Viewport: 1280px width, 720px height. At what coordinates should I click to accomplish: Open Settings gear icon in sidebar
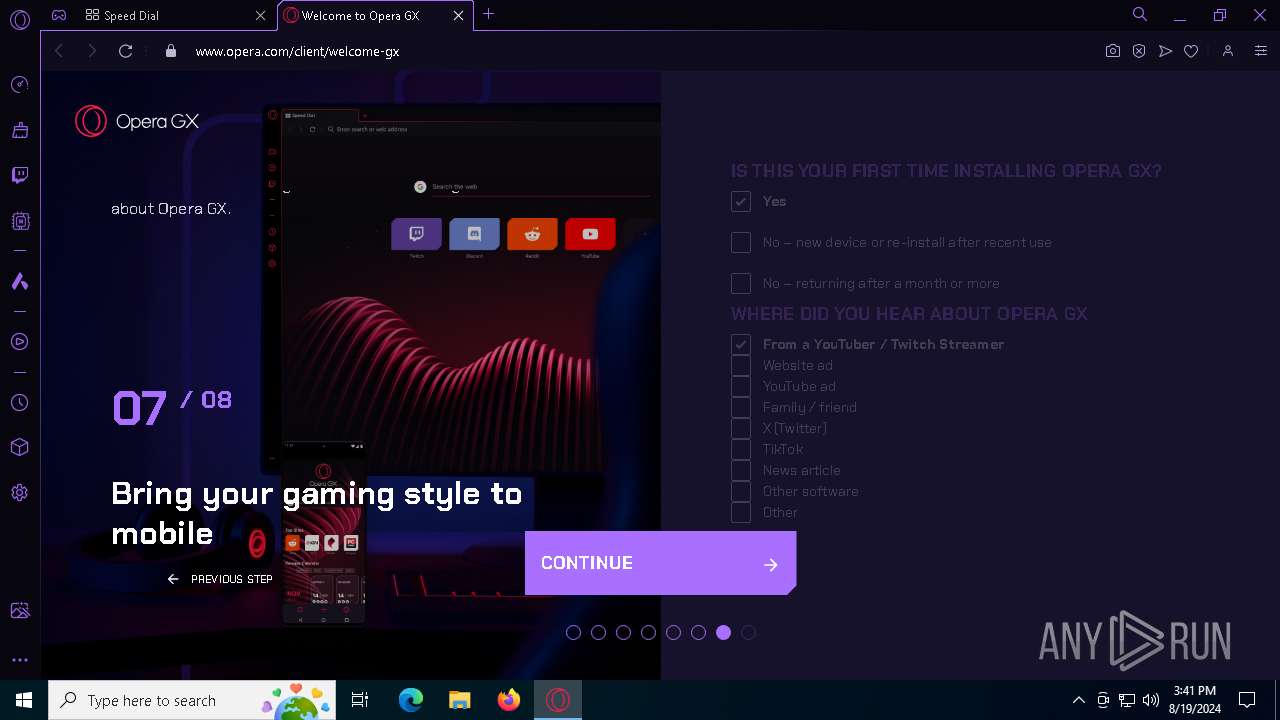click(x=19, y=493)
